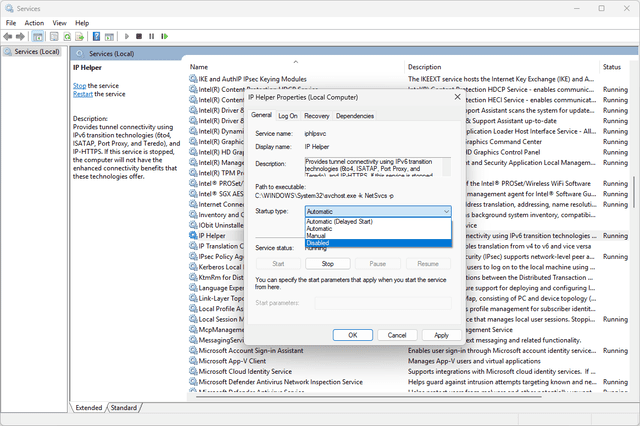Switch to the Log On tab

point(288,116)
